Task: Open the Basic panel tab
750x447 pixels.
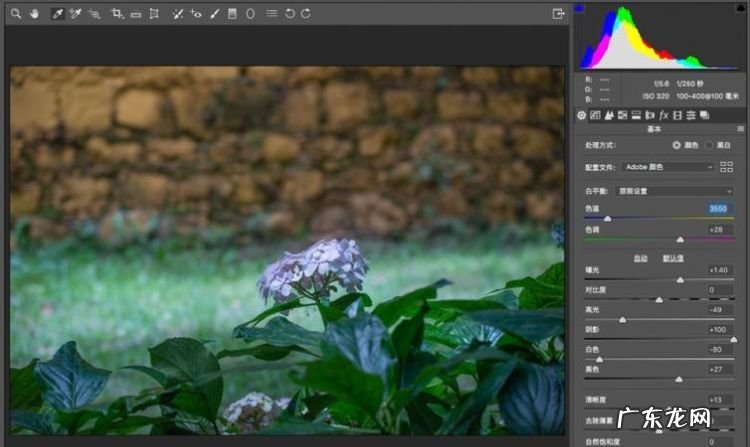Action: click(x=581, y=115)
